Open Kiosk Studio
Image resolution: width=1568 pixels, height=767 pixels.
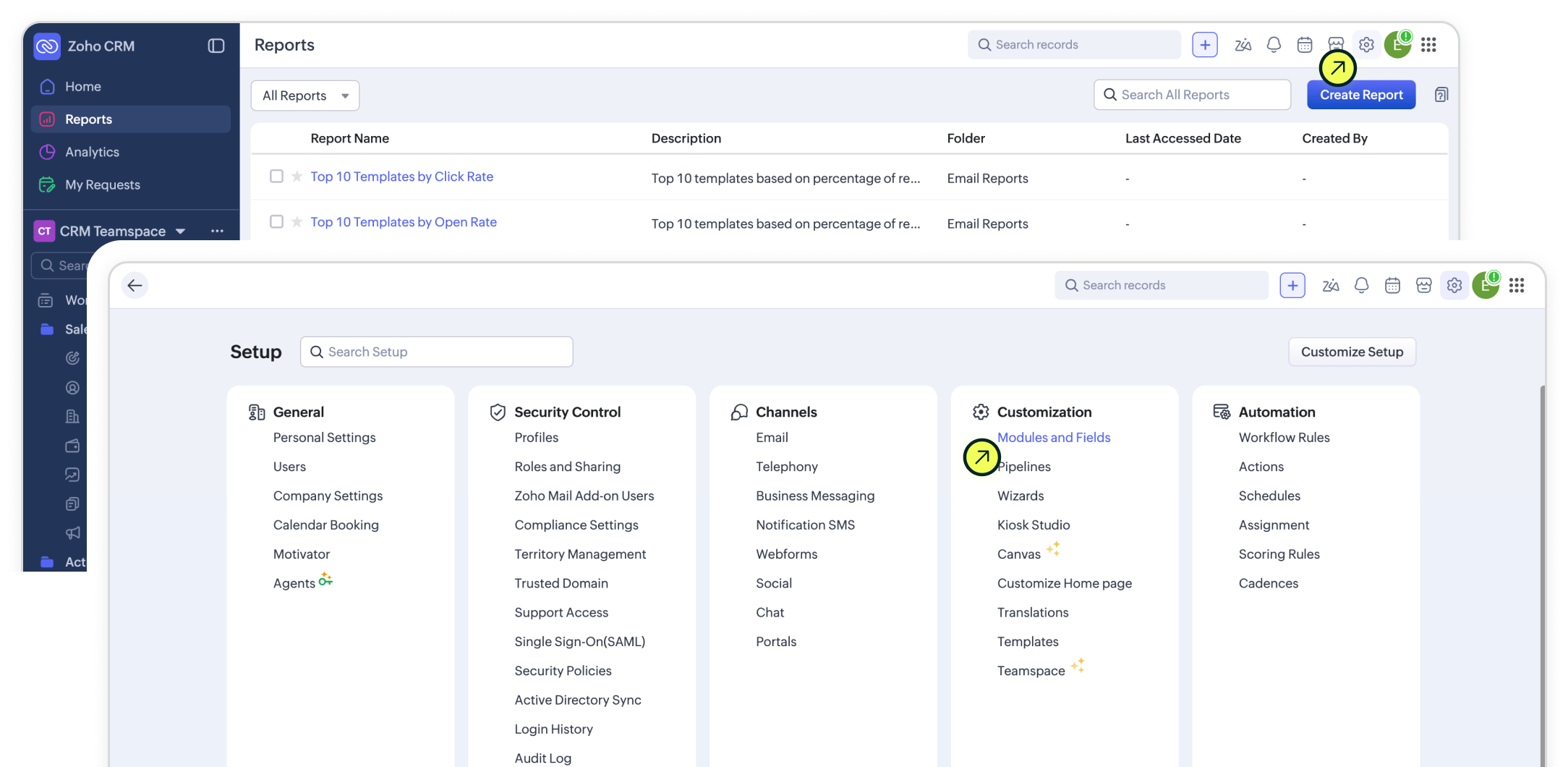[1034, 525]
